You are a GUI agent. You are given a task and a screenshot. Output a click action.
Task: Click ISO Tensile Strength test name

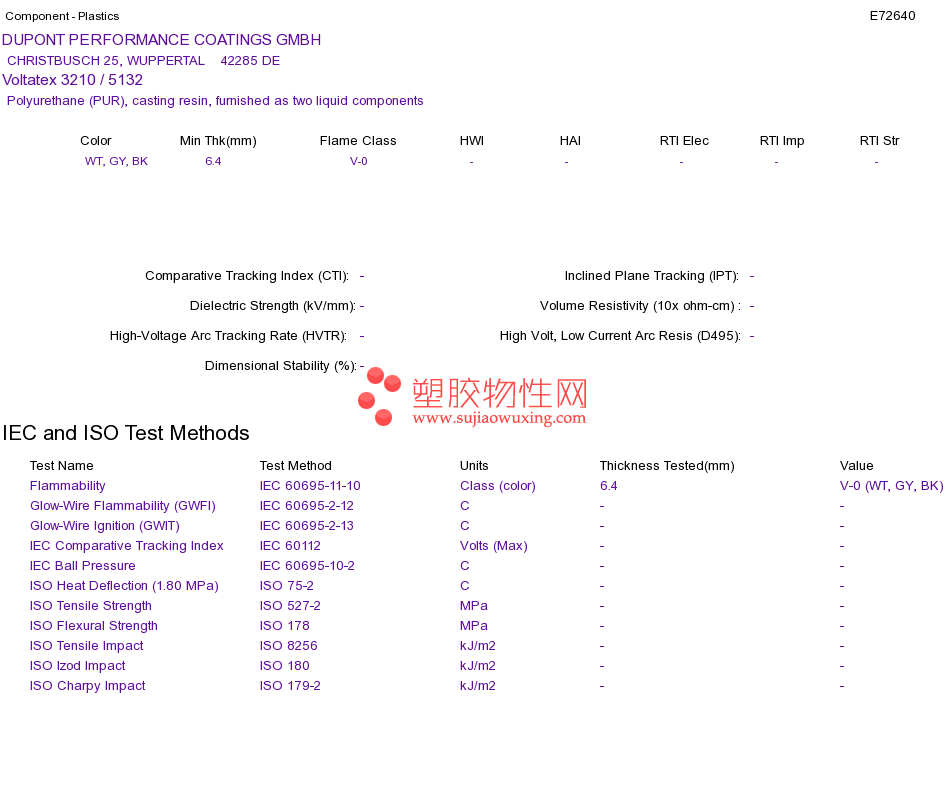91,606
